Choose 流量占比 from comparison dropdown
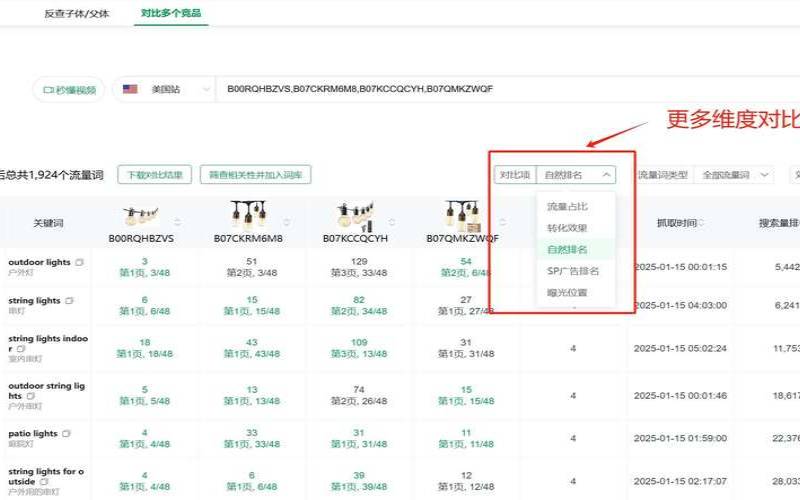This screenshot has height=500, width=800. pyautogui.click(x=567, y=207)
